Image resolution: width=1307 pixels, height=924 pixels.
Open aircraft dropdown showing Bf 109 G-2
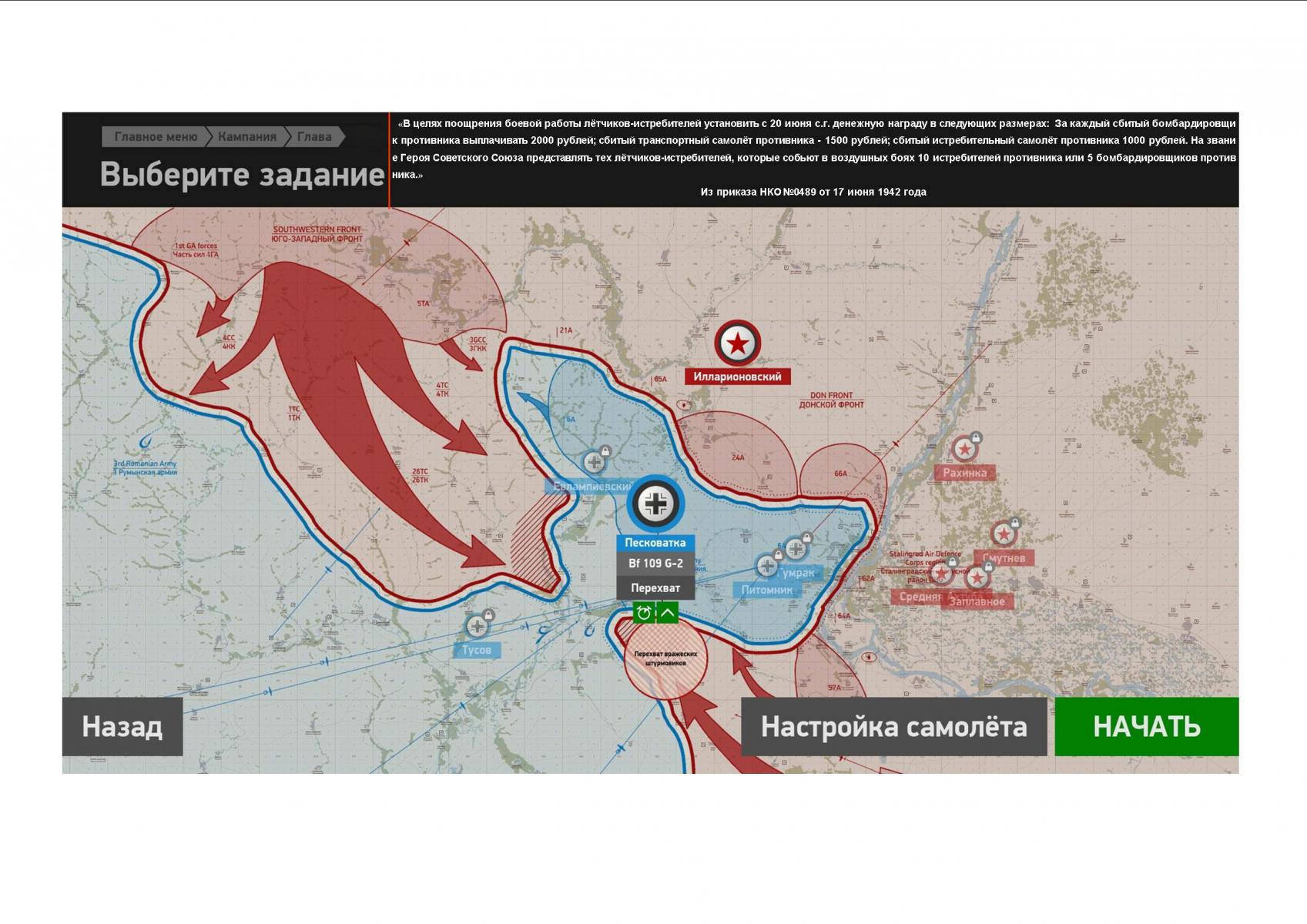click(655, 564)
